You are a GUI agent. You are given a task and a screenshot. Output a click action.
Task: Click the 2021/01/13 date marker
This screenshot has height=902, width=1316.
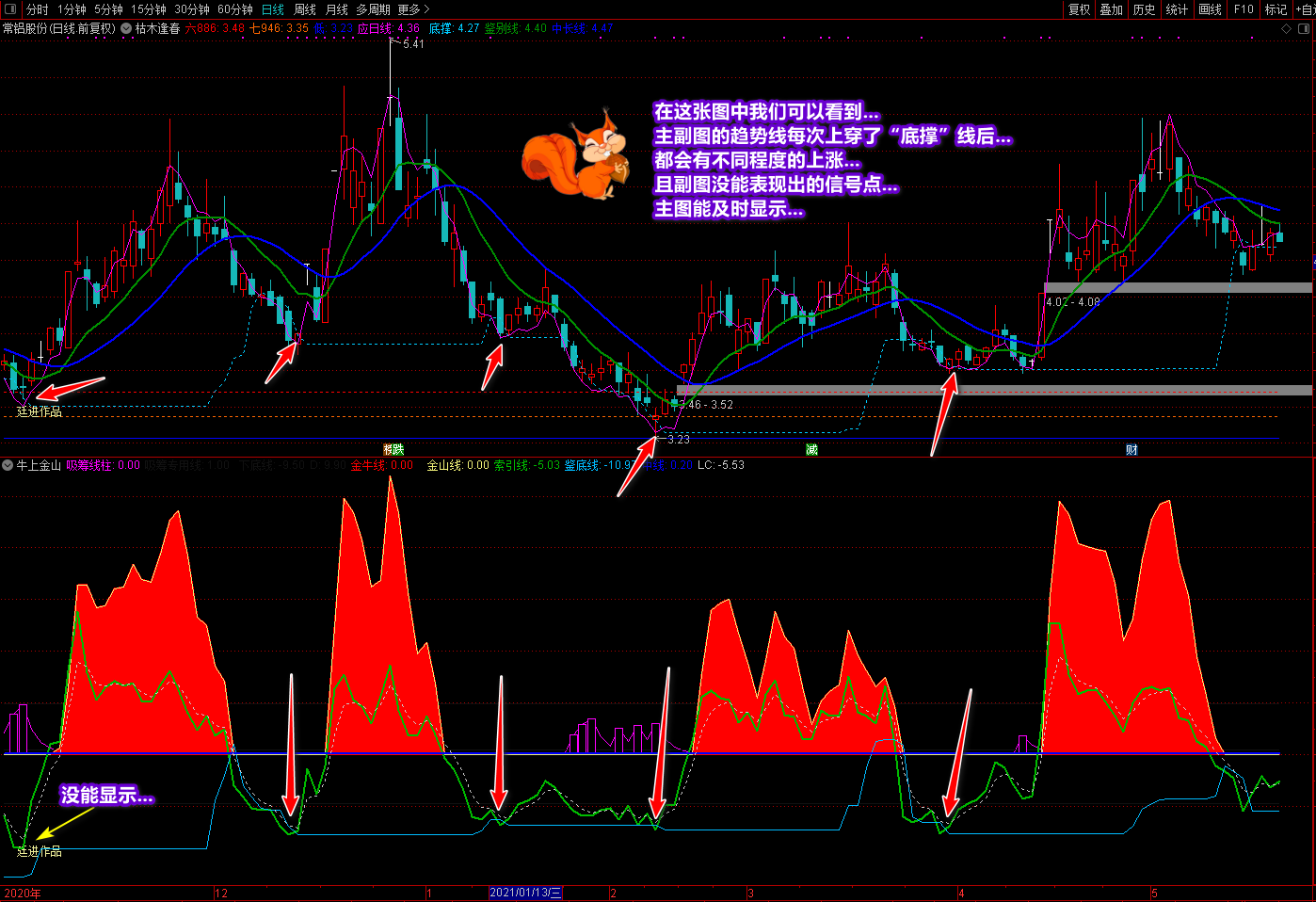pyautogui.click(x=525, y=893)
